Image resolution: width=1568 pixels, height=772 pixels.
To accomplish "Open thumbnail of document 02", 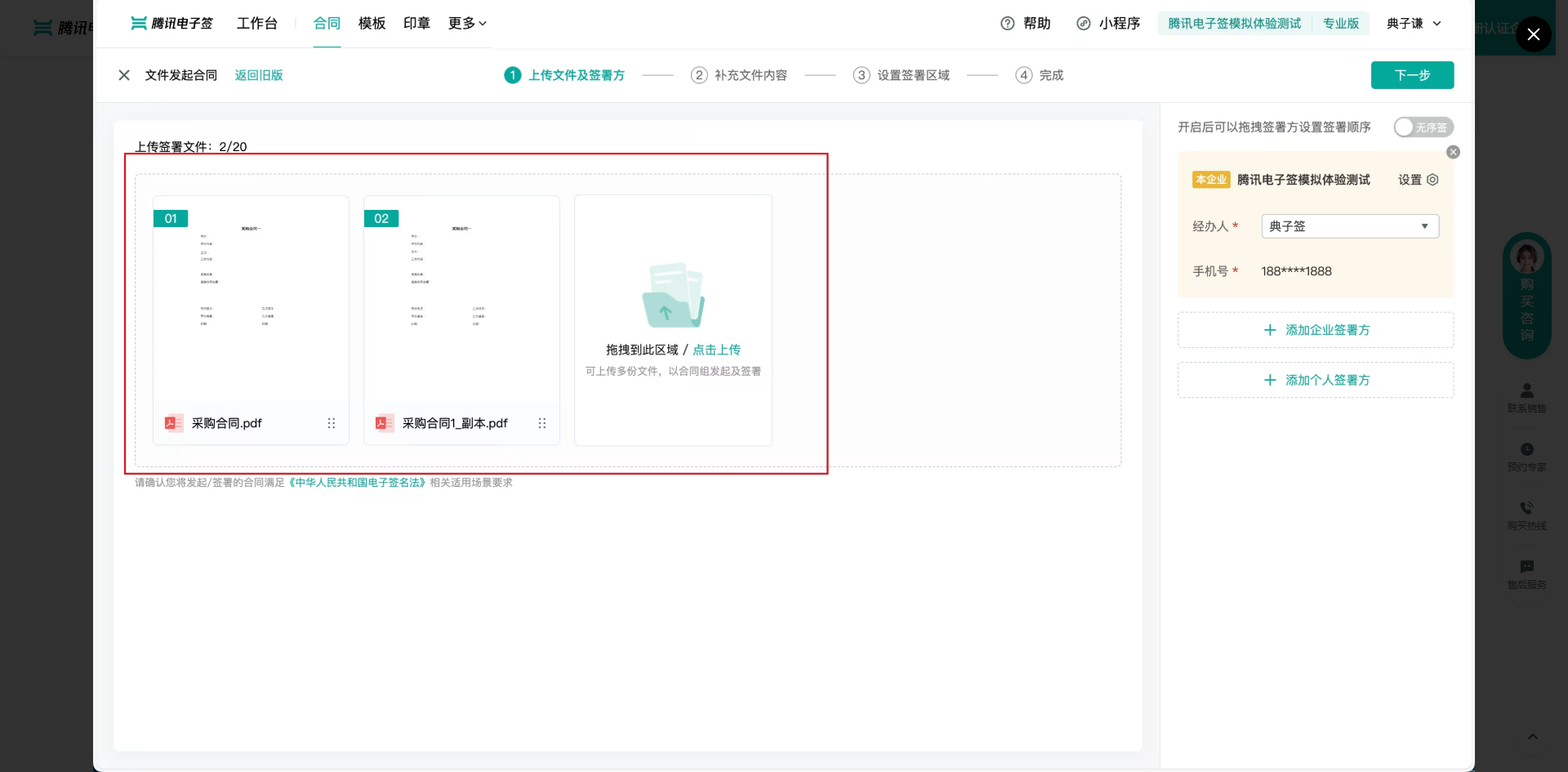I will pos(461,300).
